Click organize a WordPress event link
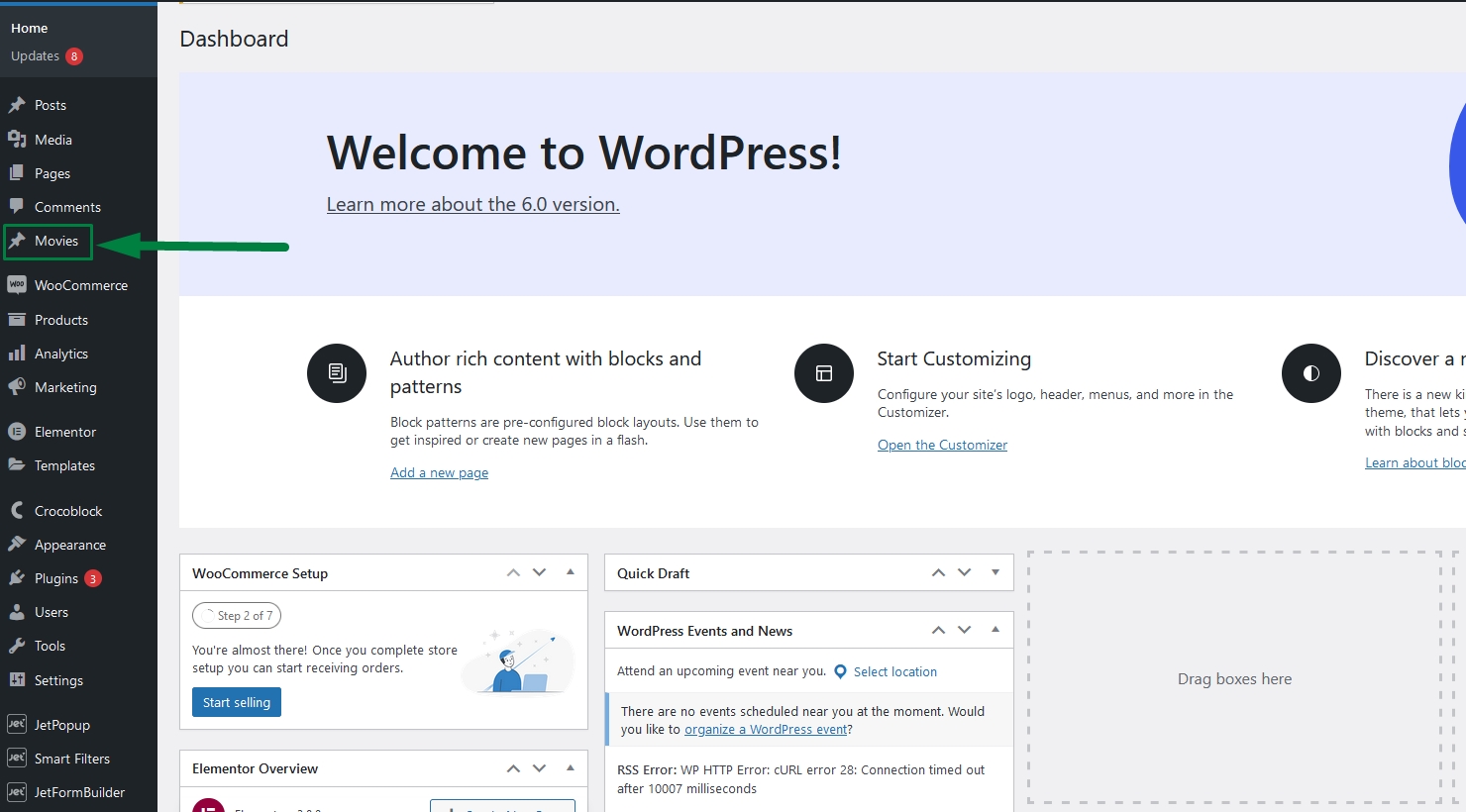This screenshot has height=812, width=1466. point(766,729)
